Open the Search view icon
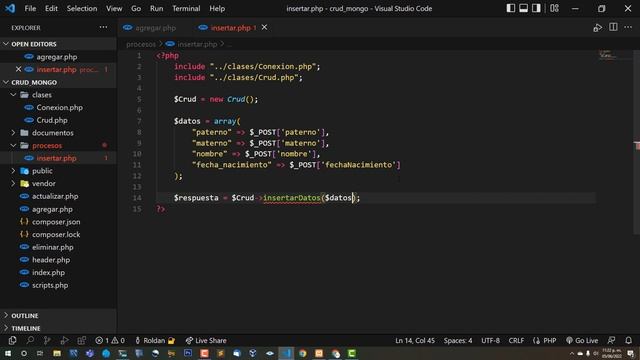This screenshot has height=360, width=640. click(30, 340)
